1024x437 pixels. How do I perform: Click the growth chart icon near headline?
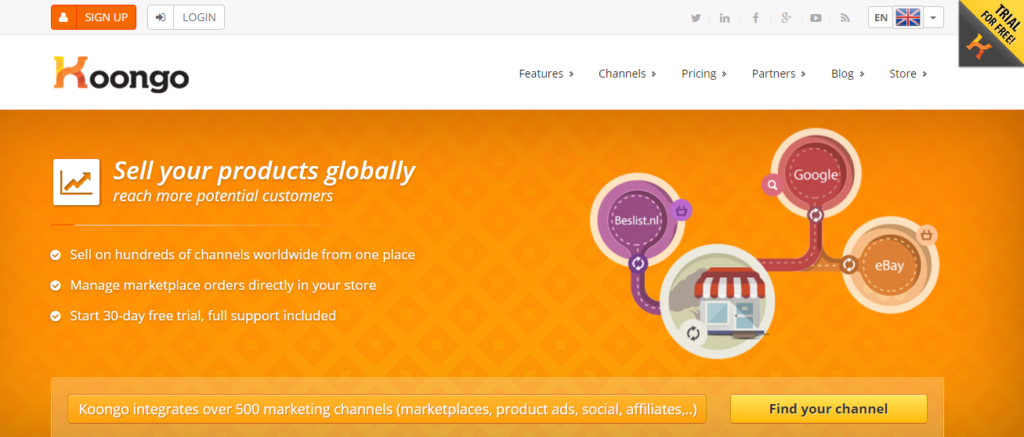(76, 182)
